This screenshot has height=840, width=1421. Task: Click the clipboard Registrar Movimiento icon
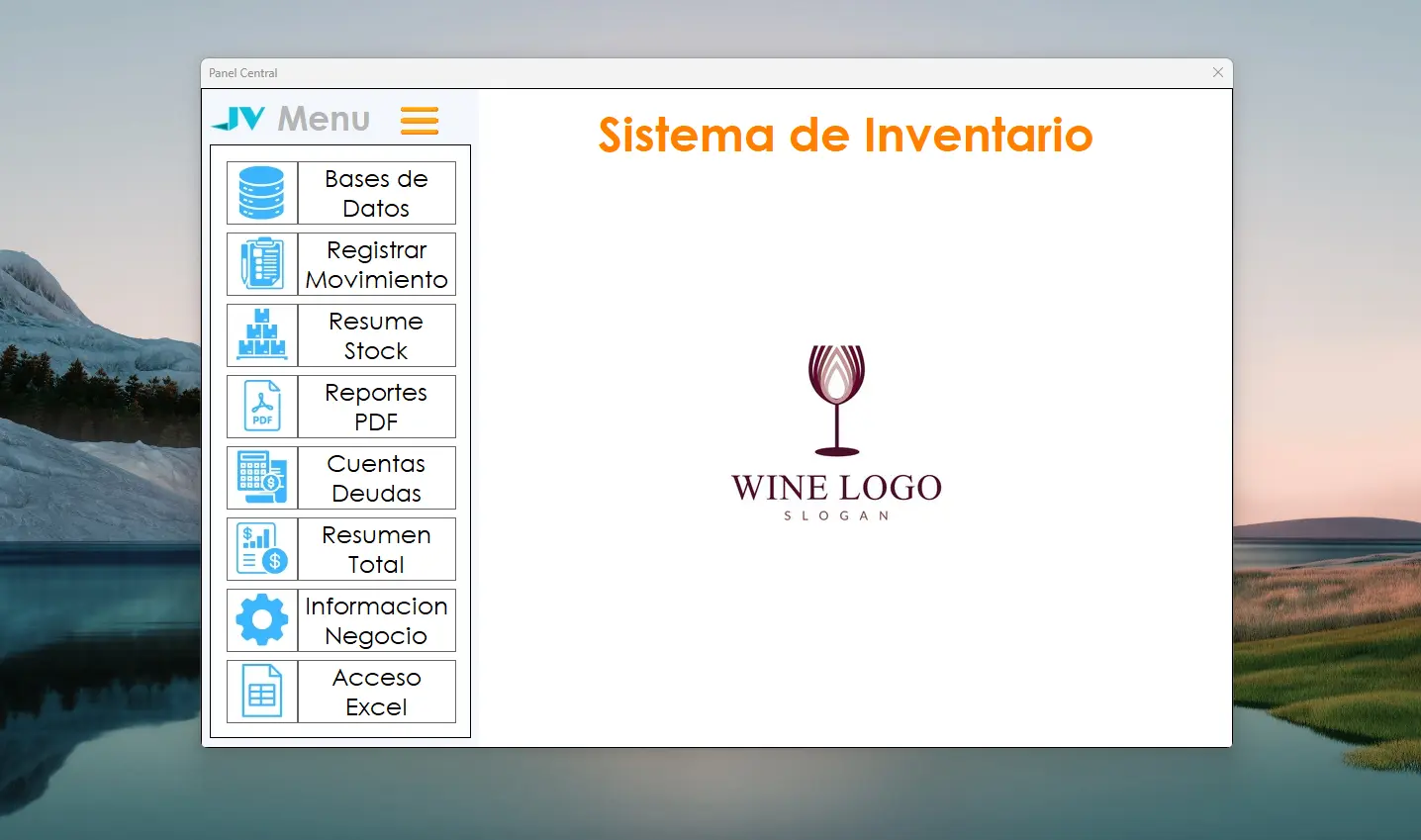[262, 264]
